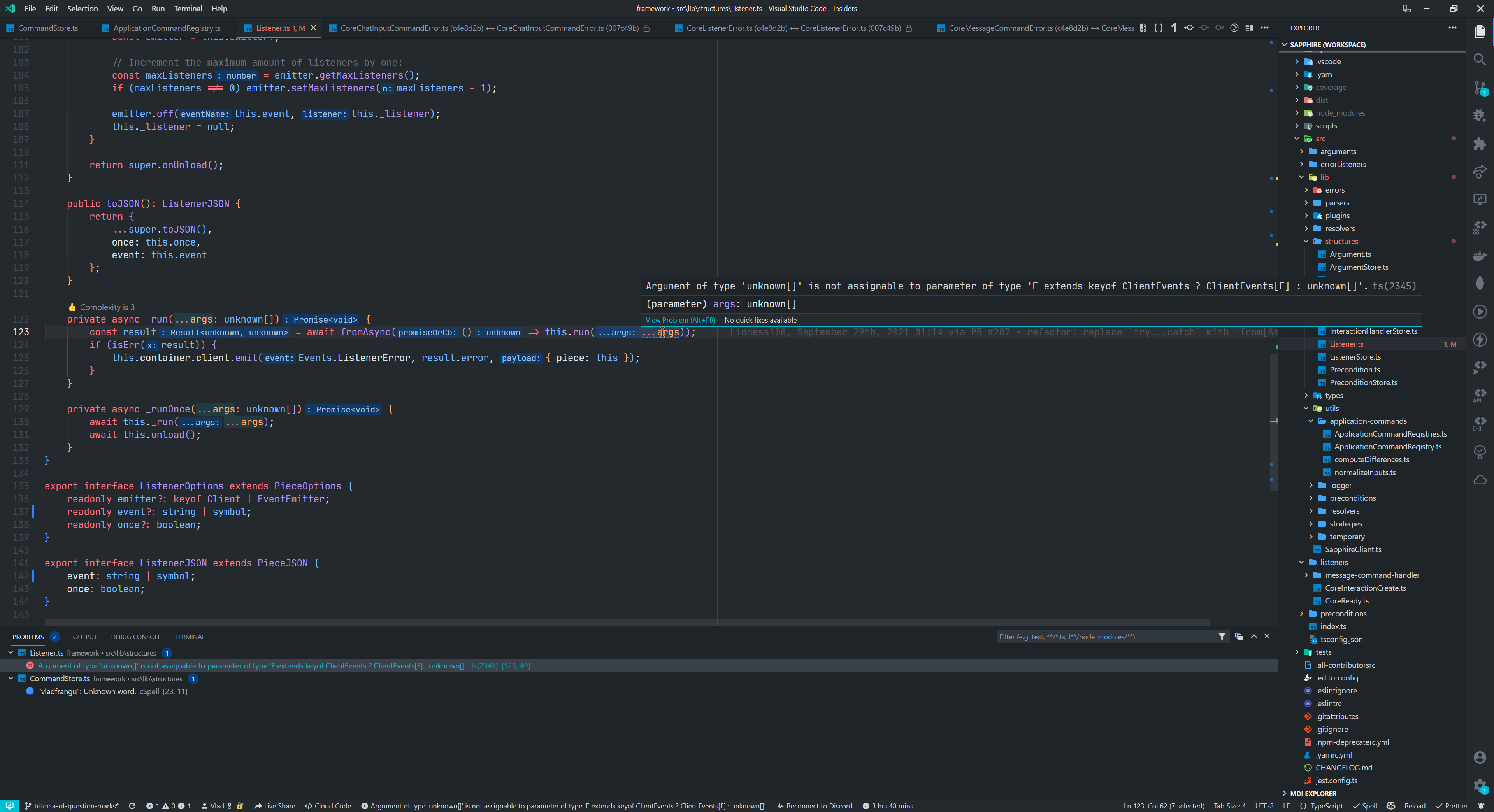Collapse the structures folder in explorer
This screenshot has height=812, width=1494.
click(1306, 241)
